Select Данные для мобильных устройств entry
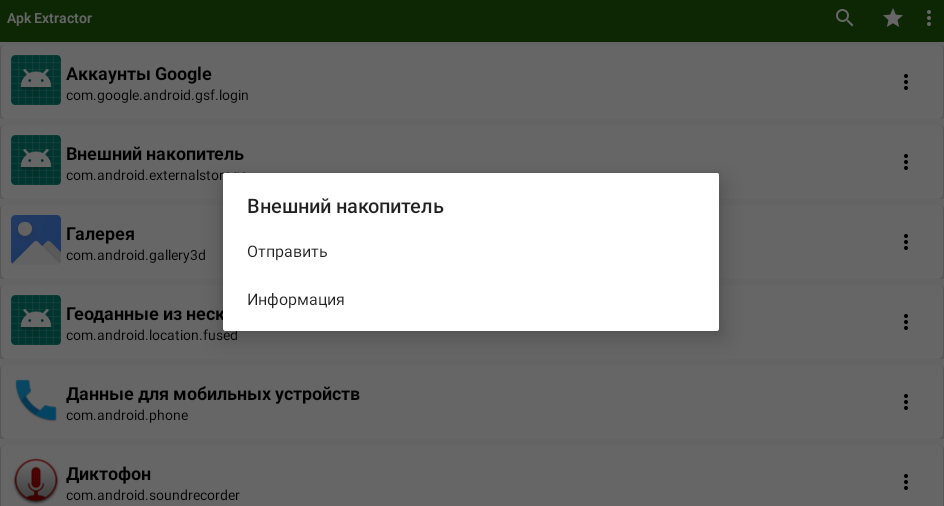 coord(213,395)
